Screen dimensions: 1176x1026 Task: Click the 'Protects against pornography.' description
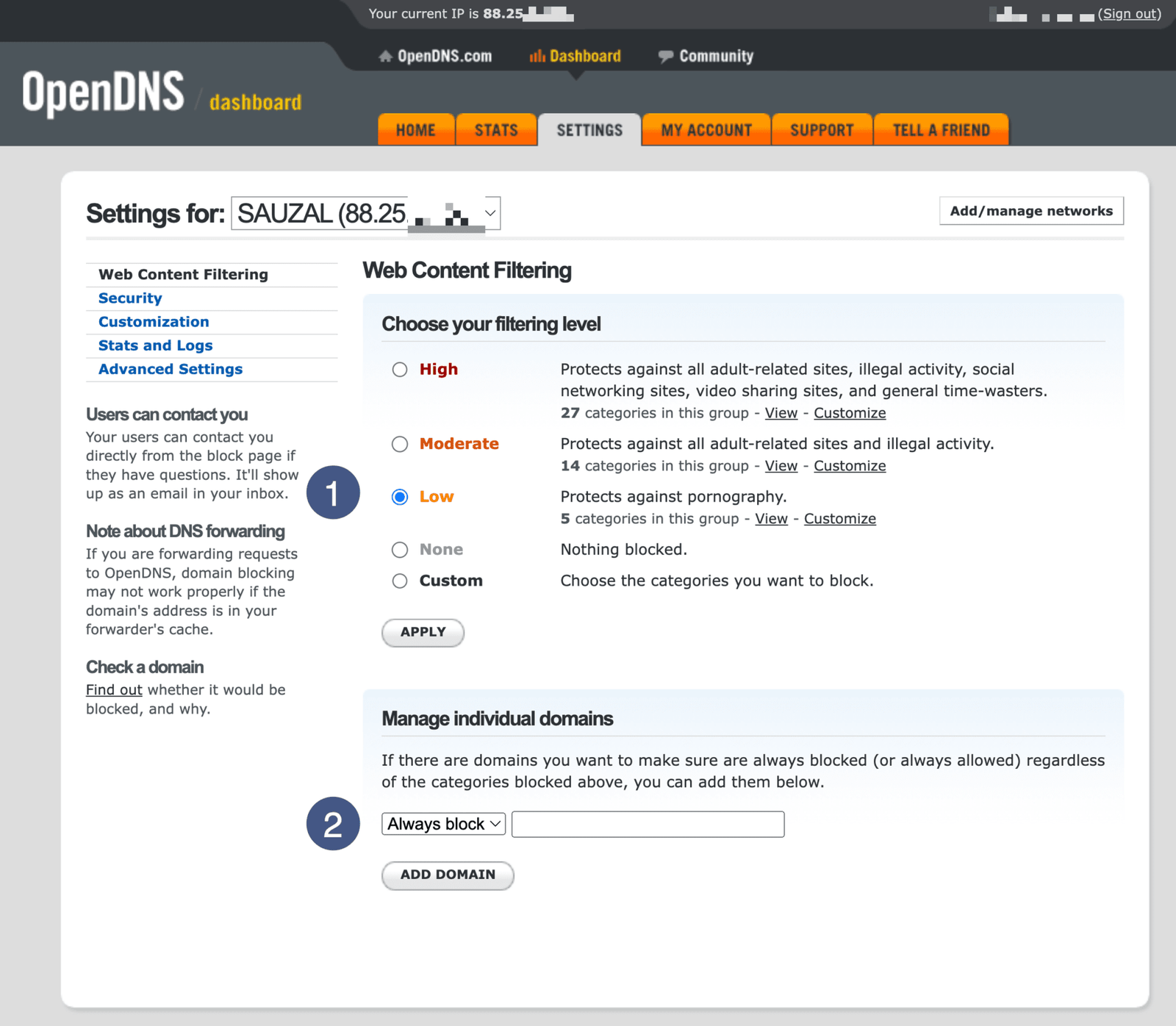pyautogui.click(x=674, y=497)
